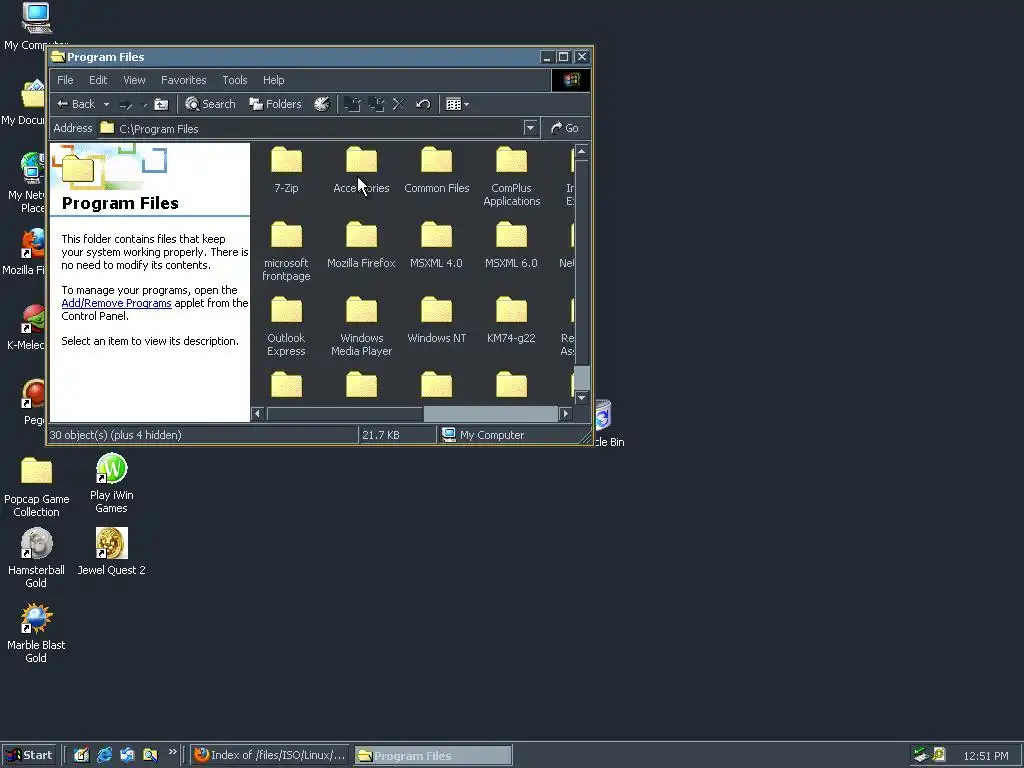Switch to Firefox Index of /files taskbar button

(270, 755)
